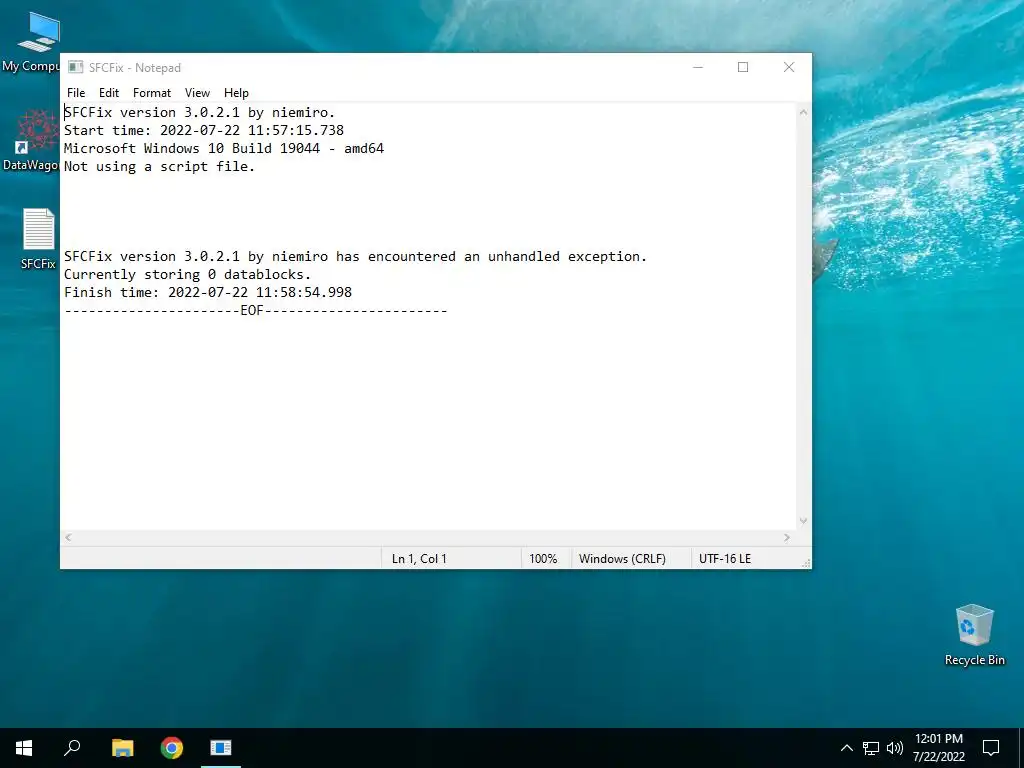
Task: Open the File menu in Notepad
Action: click(x=76, y=93)
